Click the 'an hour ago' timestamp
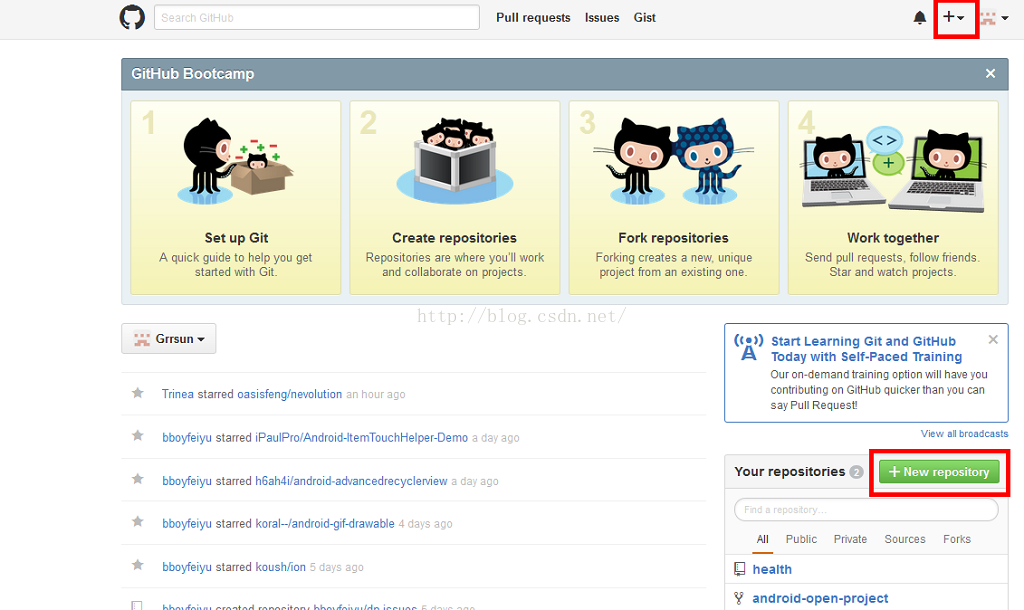The width and height of the screenshot is (1024, 610). coord(376,394)
